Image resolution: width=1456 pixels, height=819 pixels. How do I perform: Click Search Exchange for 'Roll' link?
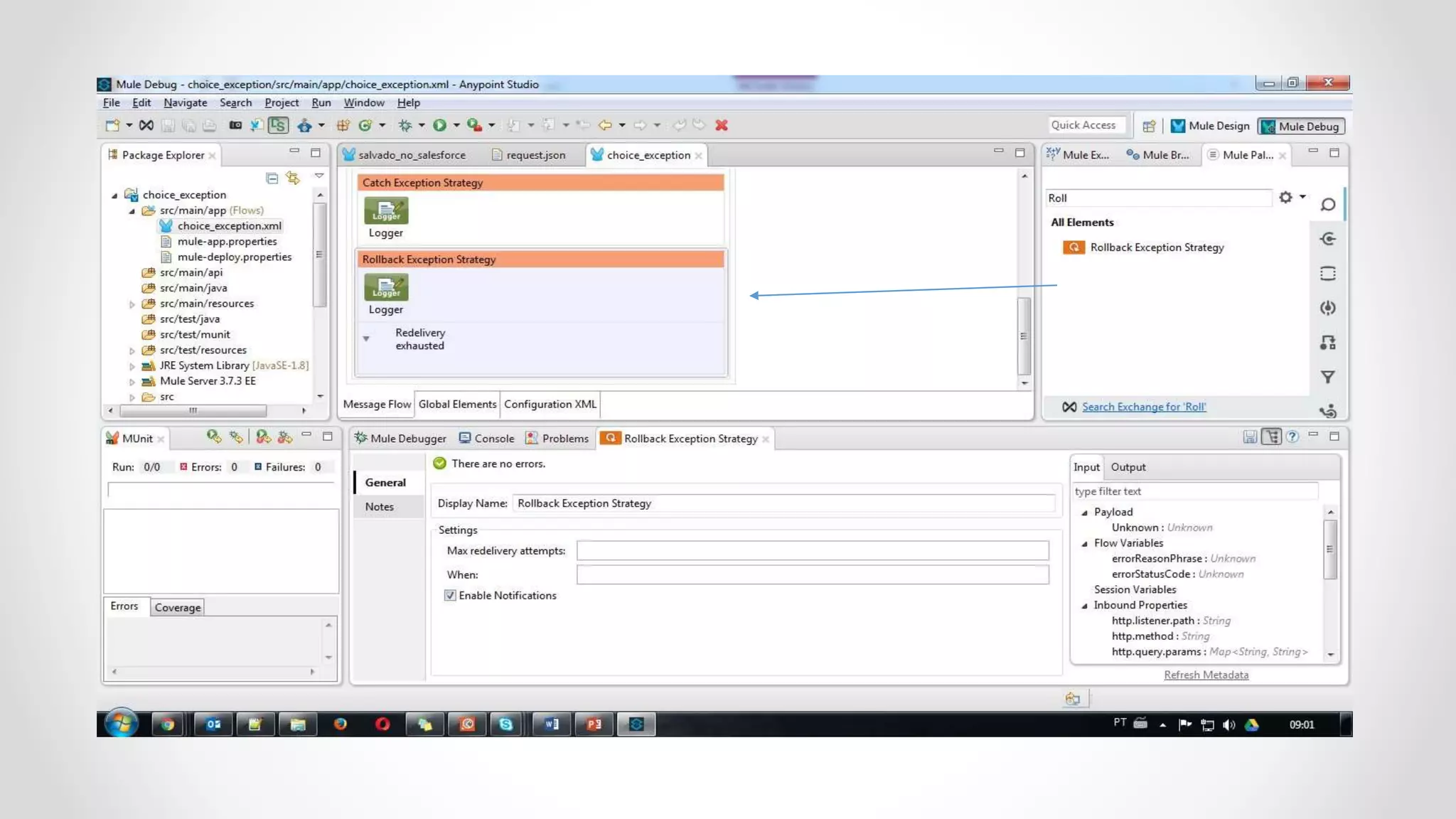tap(1143, 407)
